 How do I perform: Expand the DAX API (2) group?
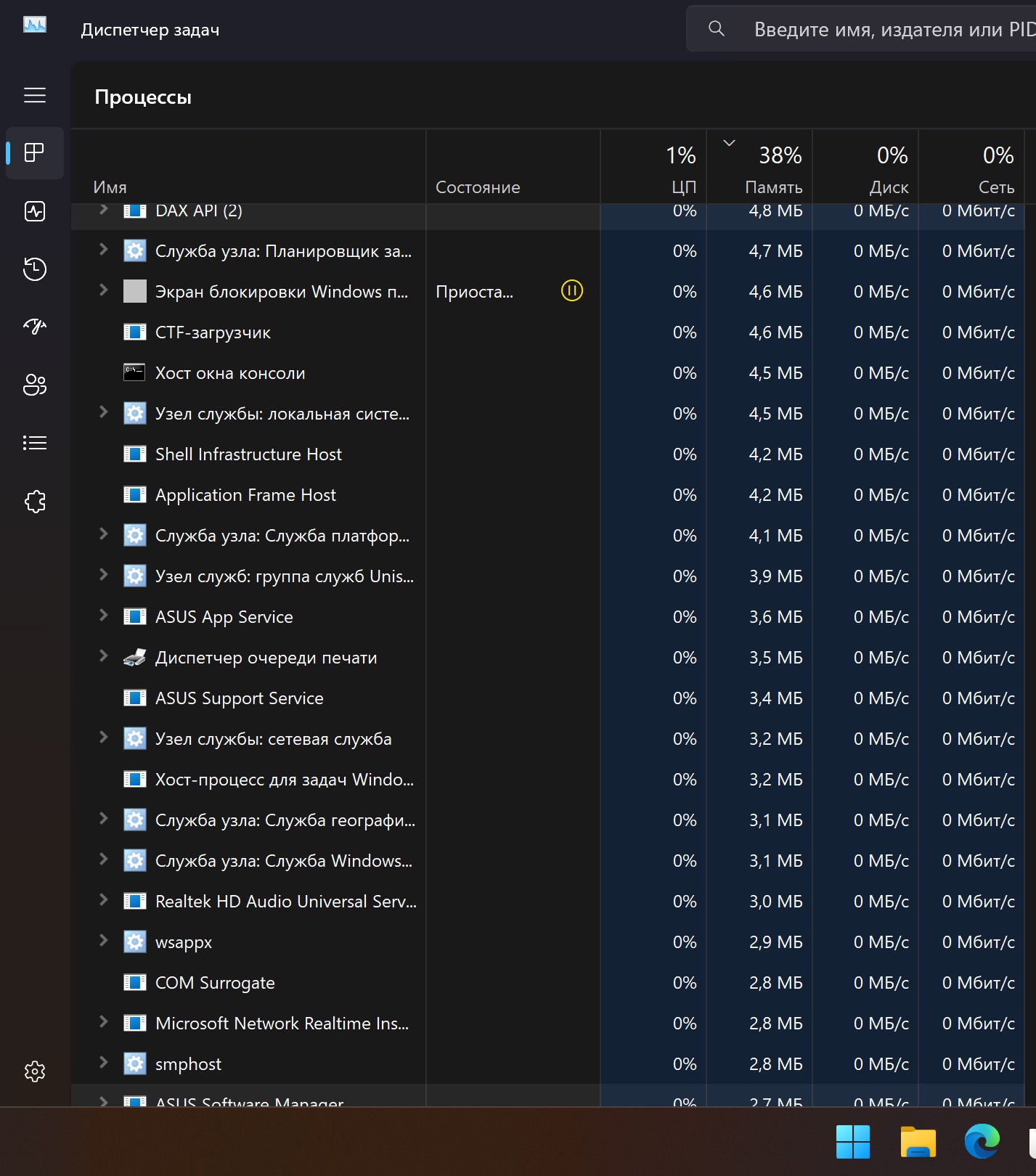pyautogui.click(x=103, y=210)
